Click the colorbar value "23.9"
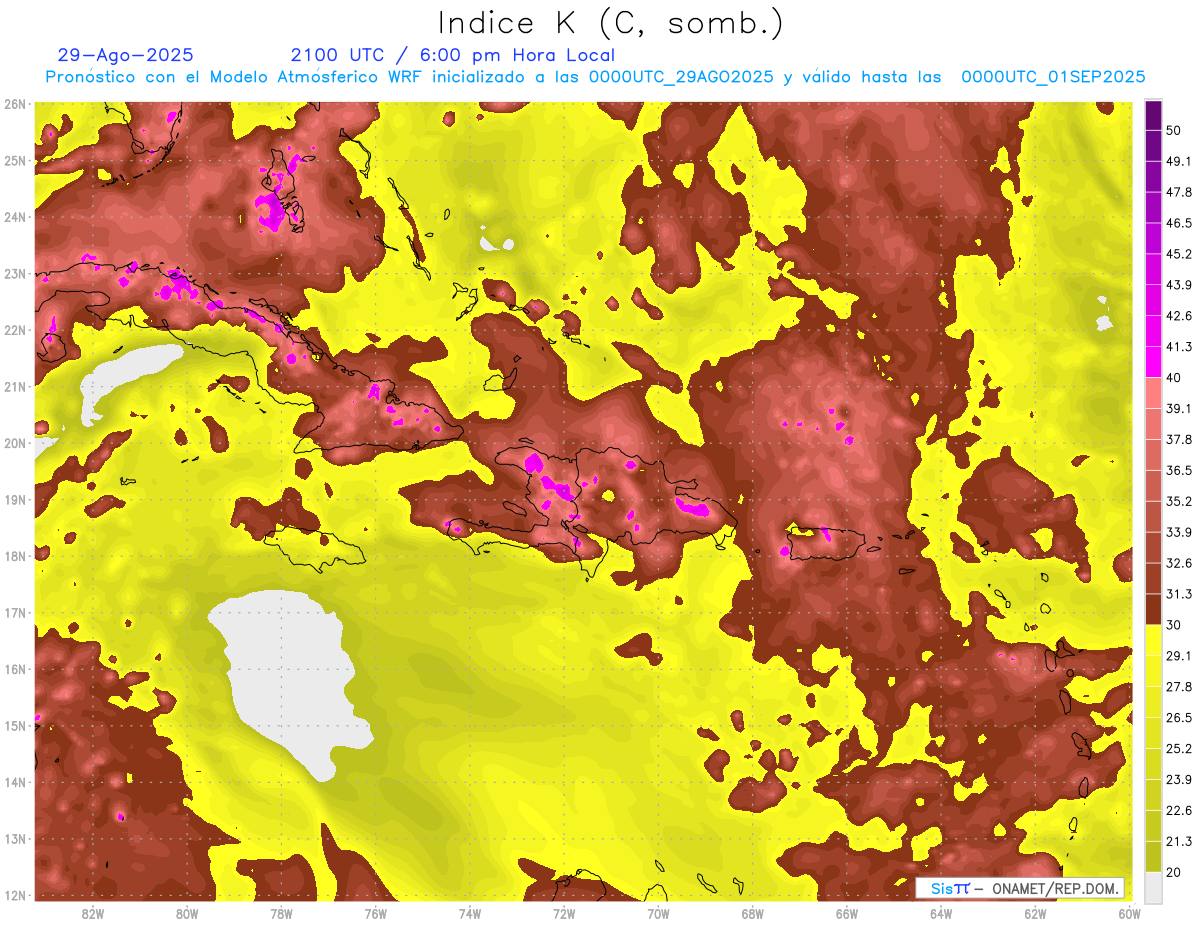1200x927 pixels. (x=1178, y=780)
